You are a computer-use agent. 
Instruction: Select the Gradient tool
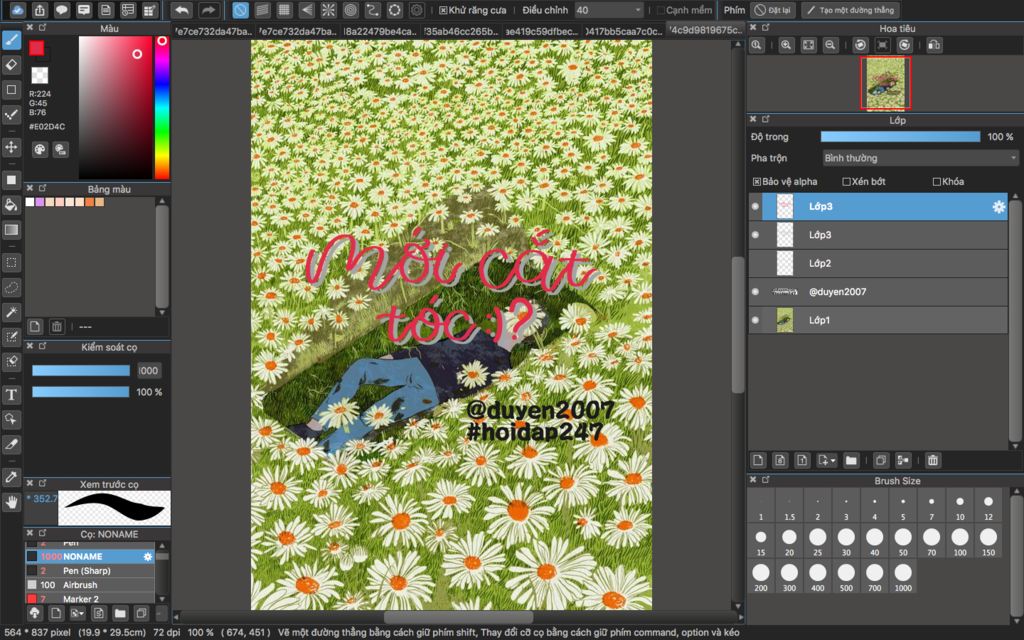[11, 229]
